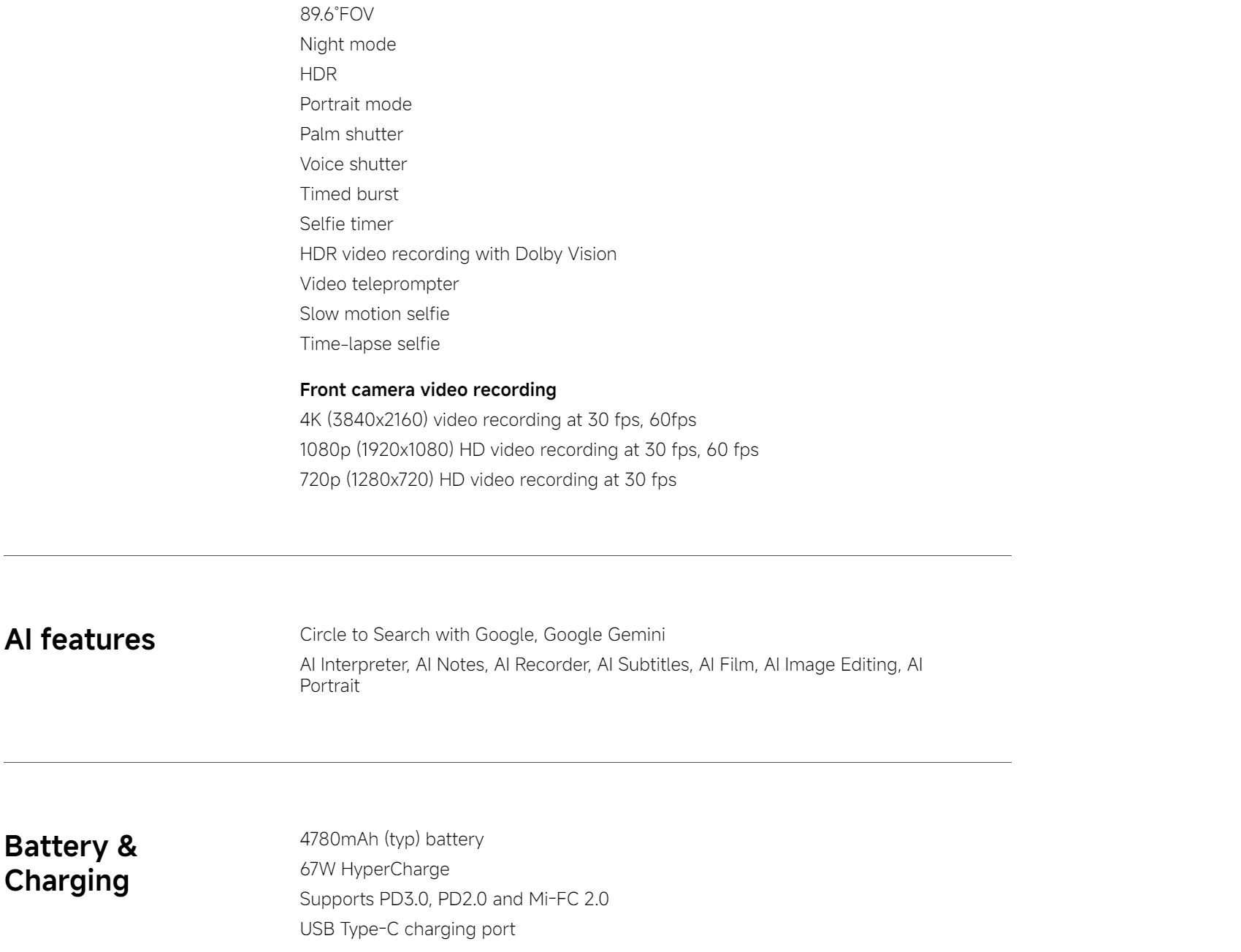The height and width of the screenshot is (952, 1241).
Task: Click the Portrait mode text
Action: pyautogui.click(x=356, y=104)
